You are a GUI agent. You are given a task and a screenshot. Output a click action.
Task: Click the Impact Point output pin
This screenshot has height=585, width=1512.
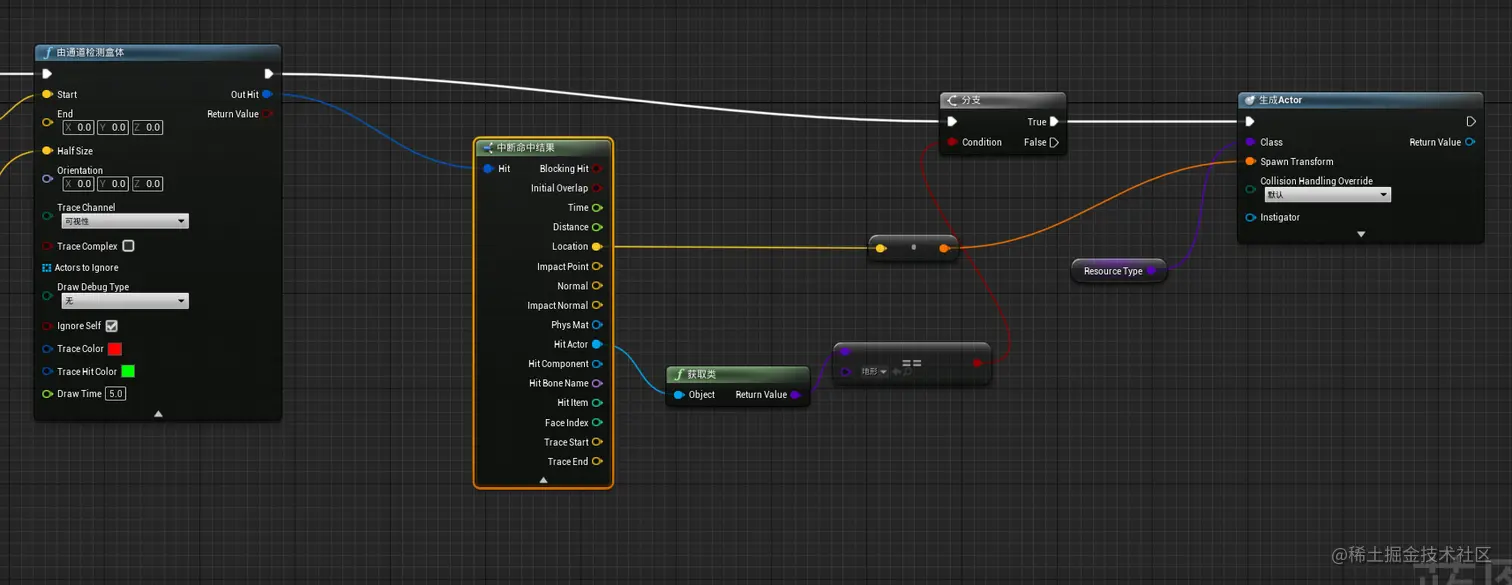pyautogui.click(x=597, y=267)
